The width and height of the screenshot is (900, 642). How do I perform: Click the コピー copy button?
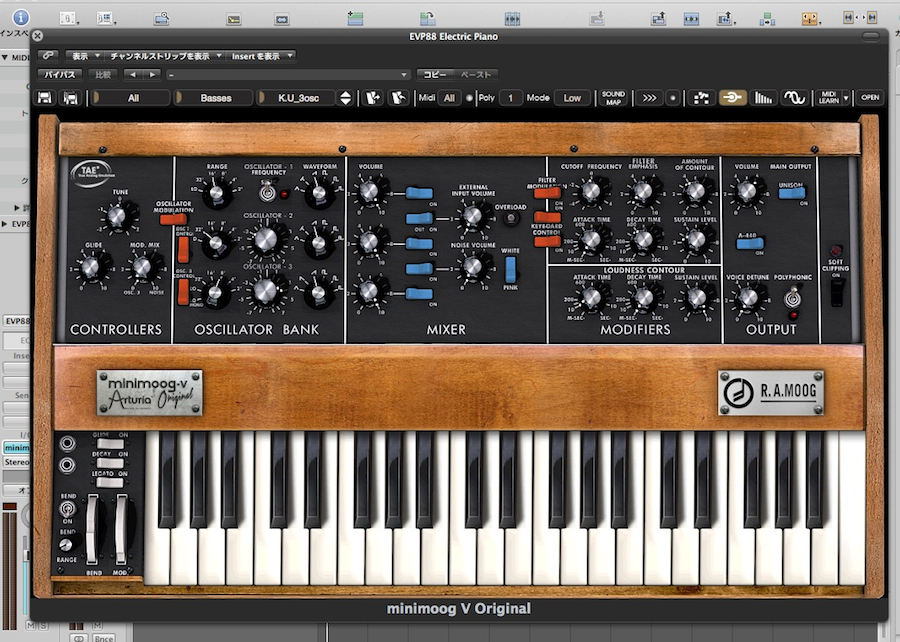pyautogui.click(x=435, y=75)
